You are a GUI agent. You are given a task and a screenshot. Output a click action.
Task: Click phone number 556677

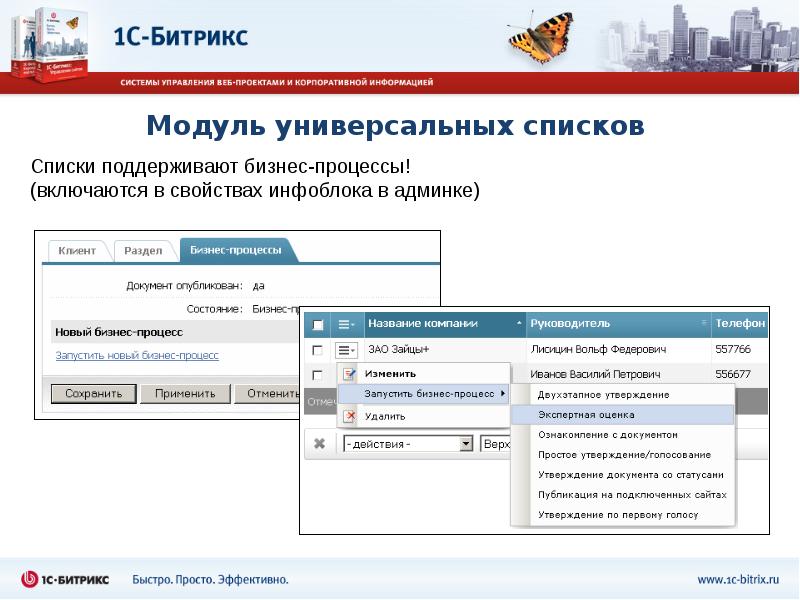click(733, 374)
